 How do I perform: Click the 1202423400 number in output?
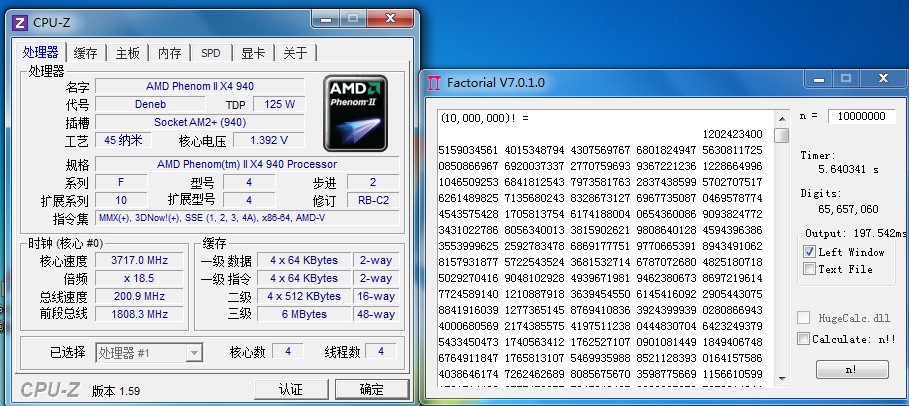point(732,135)
